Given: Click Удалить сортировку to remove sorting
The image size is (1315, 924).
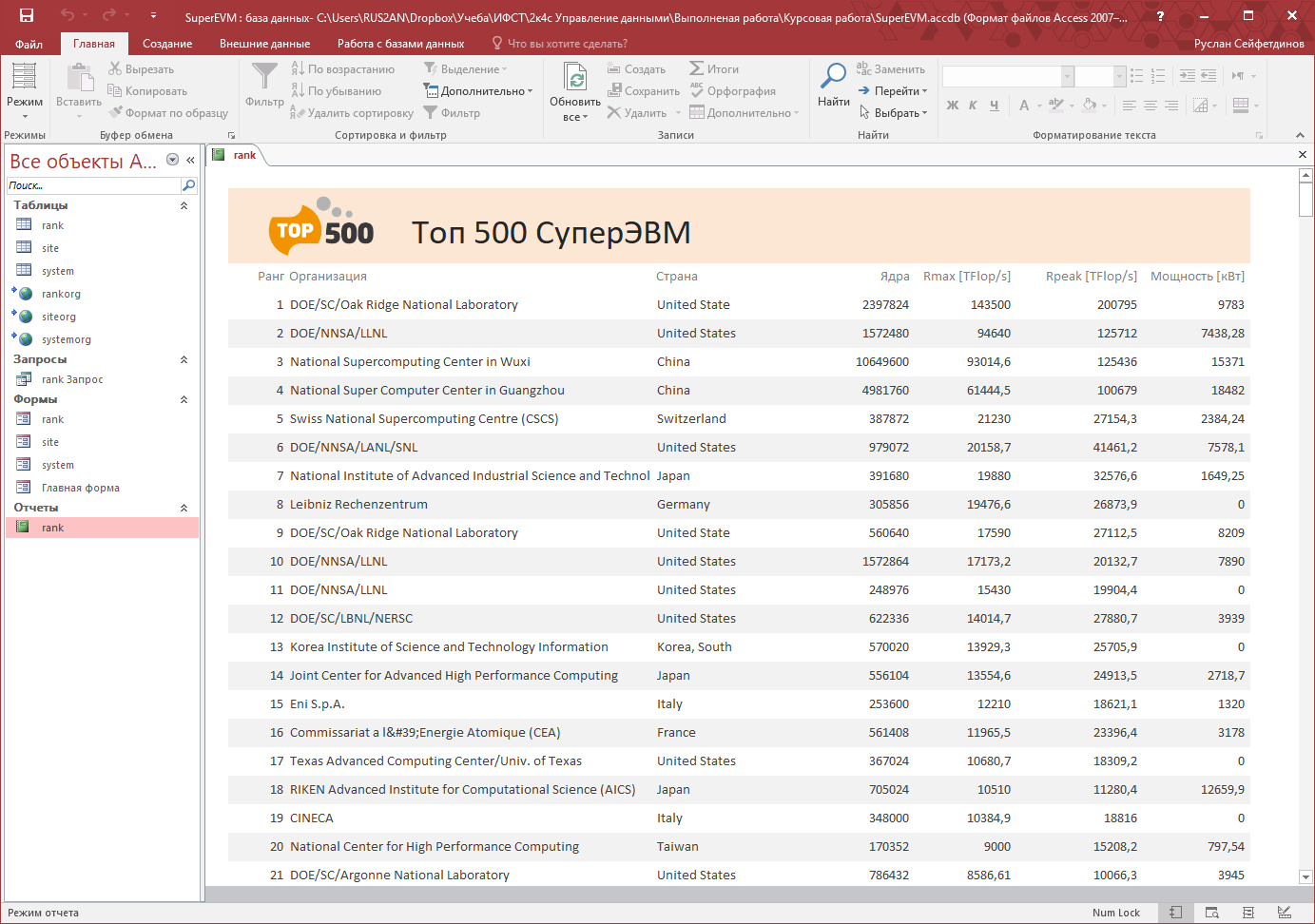Looking at the screenshot, I should pos(352,113).
